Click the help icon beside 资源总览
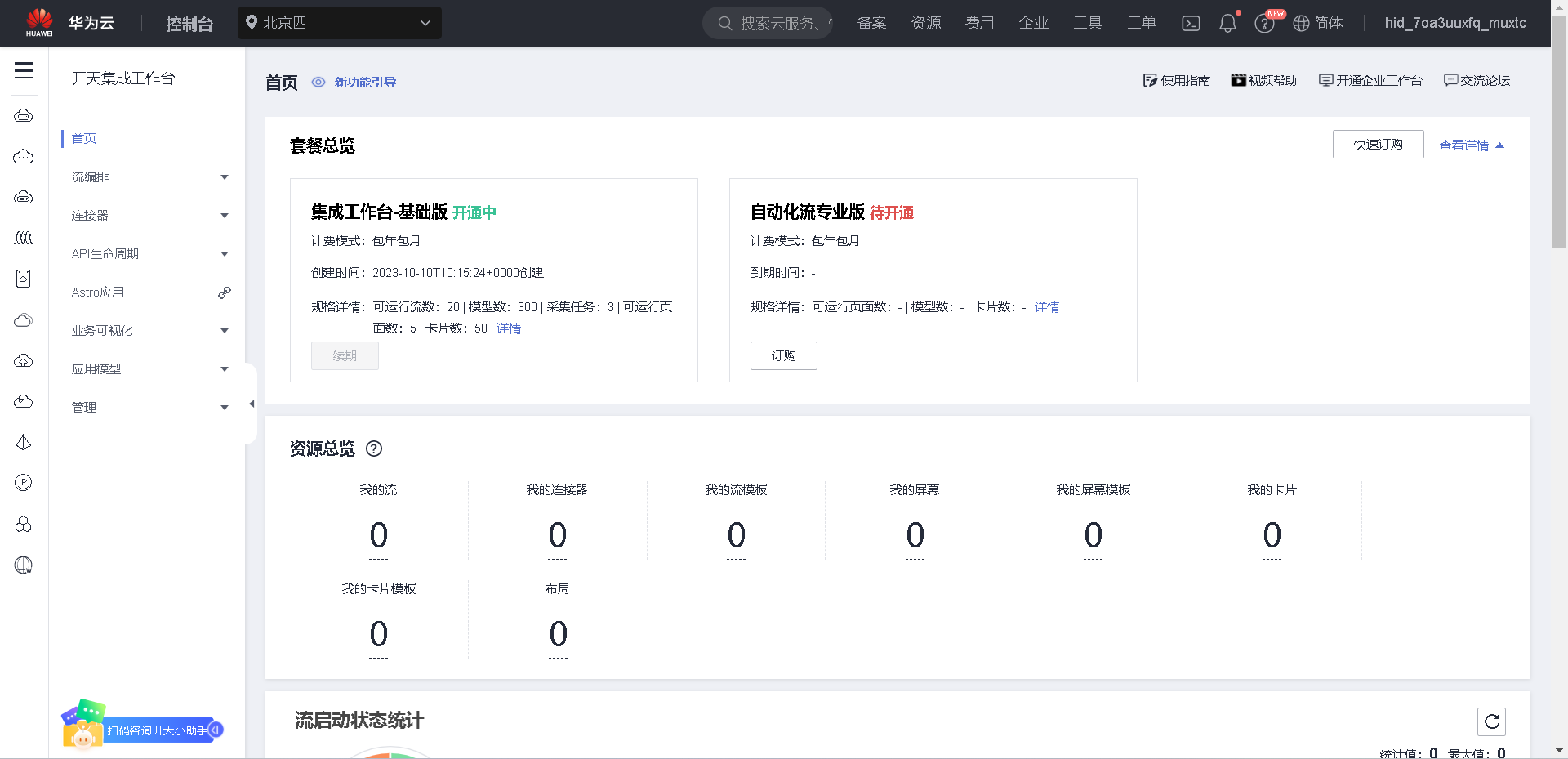The width and height of the screenshot is (1568, 759). pyautogui.click(x=374, y=449)
